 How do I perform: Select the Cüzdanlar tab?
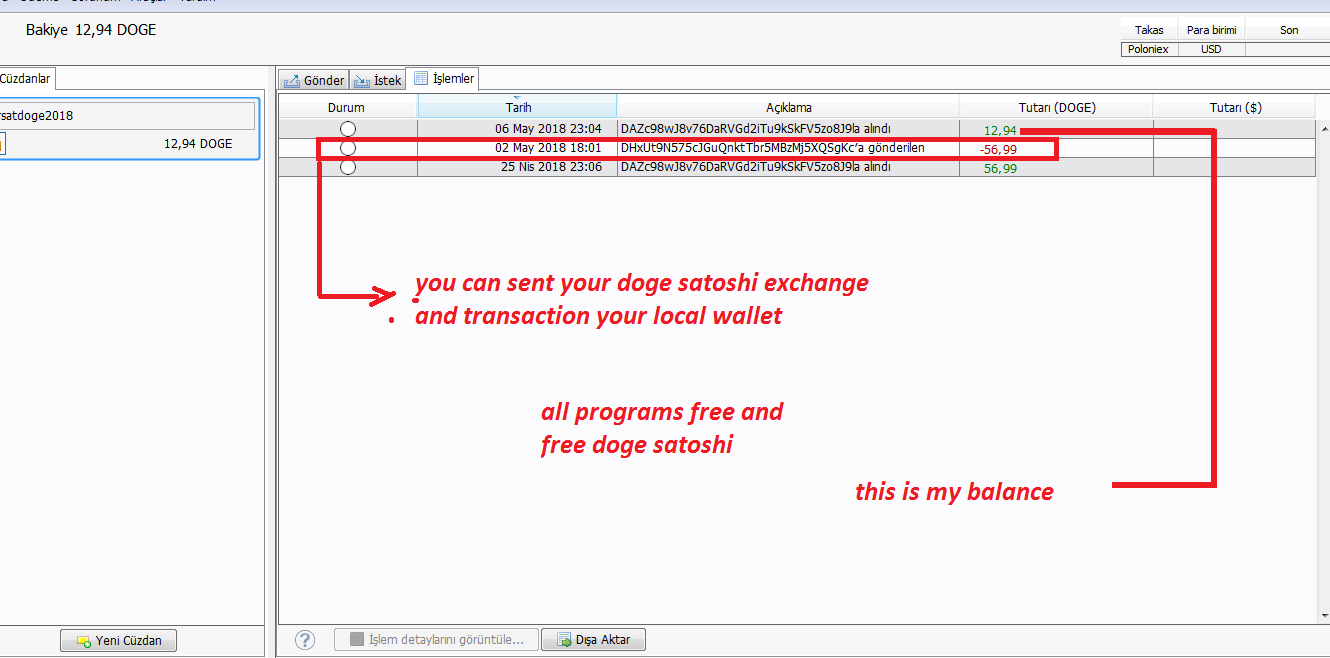pyautogui.click(x=27, y=78)
